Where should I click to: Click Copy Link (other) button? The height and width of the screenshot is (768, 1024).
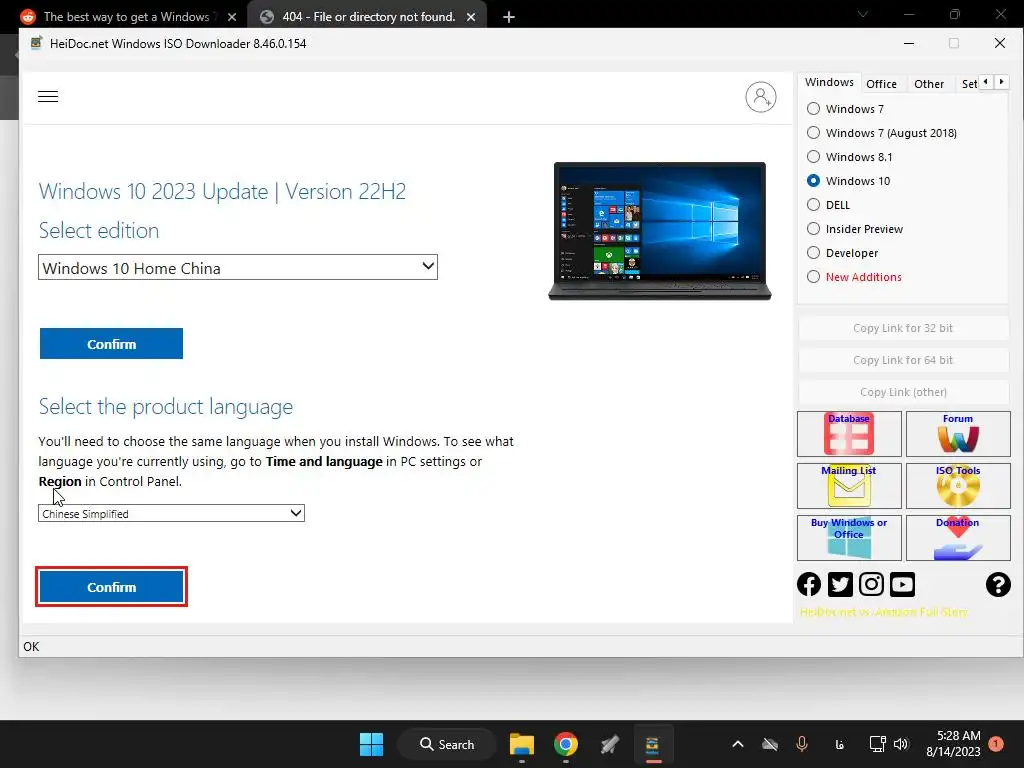[903, 392]
